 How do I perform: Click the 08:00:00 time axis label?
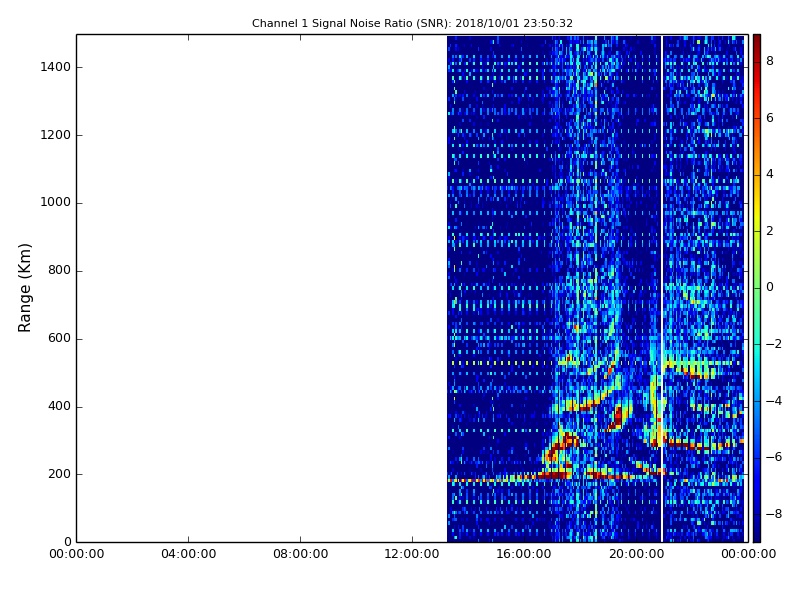click(301, 554)
